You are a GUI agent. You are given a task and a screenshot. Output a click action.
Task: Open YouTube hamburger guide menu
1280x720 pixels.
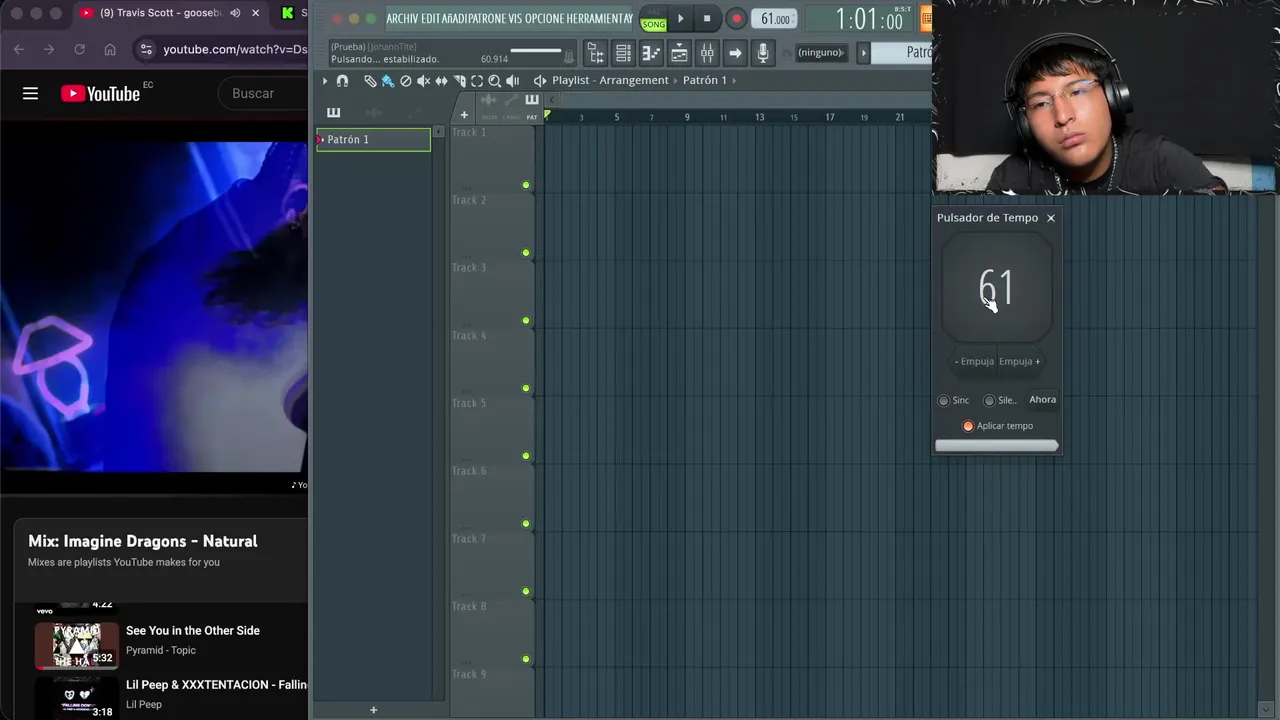(30, 93)
